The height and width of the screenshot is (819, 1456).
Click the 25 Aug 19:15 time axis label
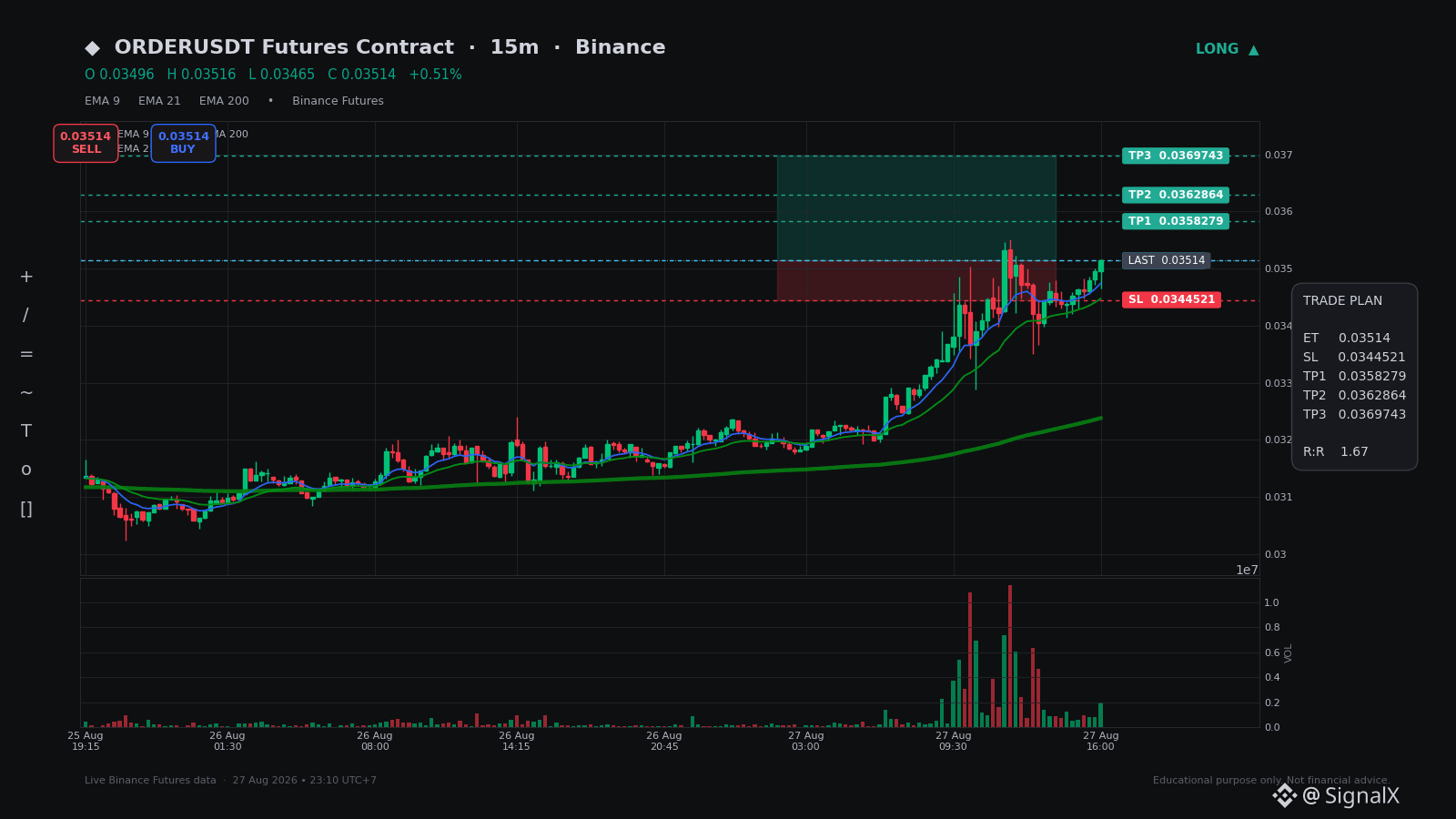(86, 741)
